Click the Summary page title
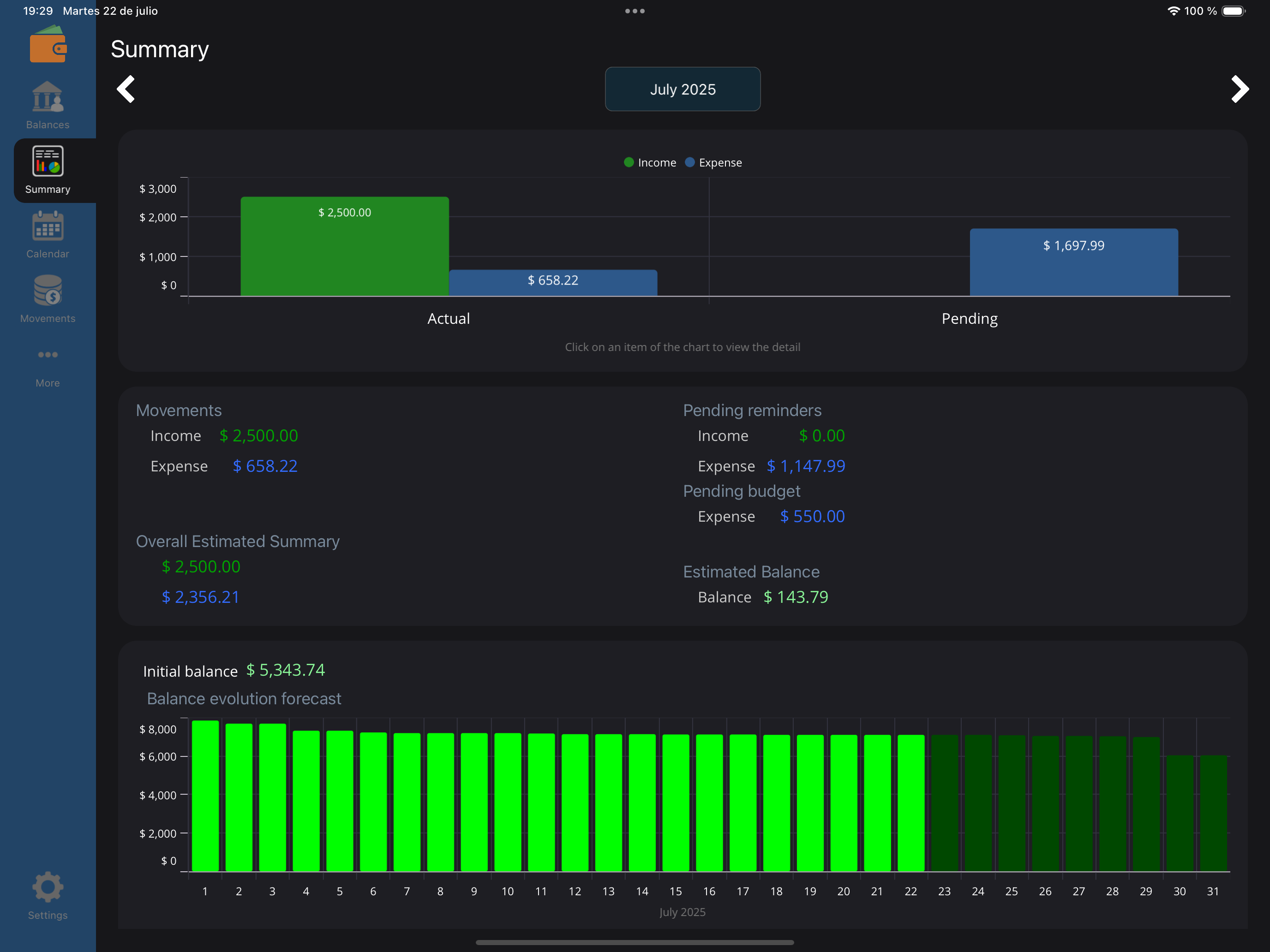 click(x=160, y=49)
